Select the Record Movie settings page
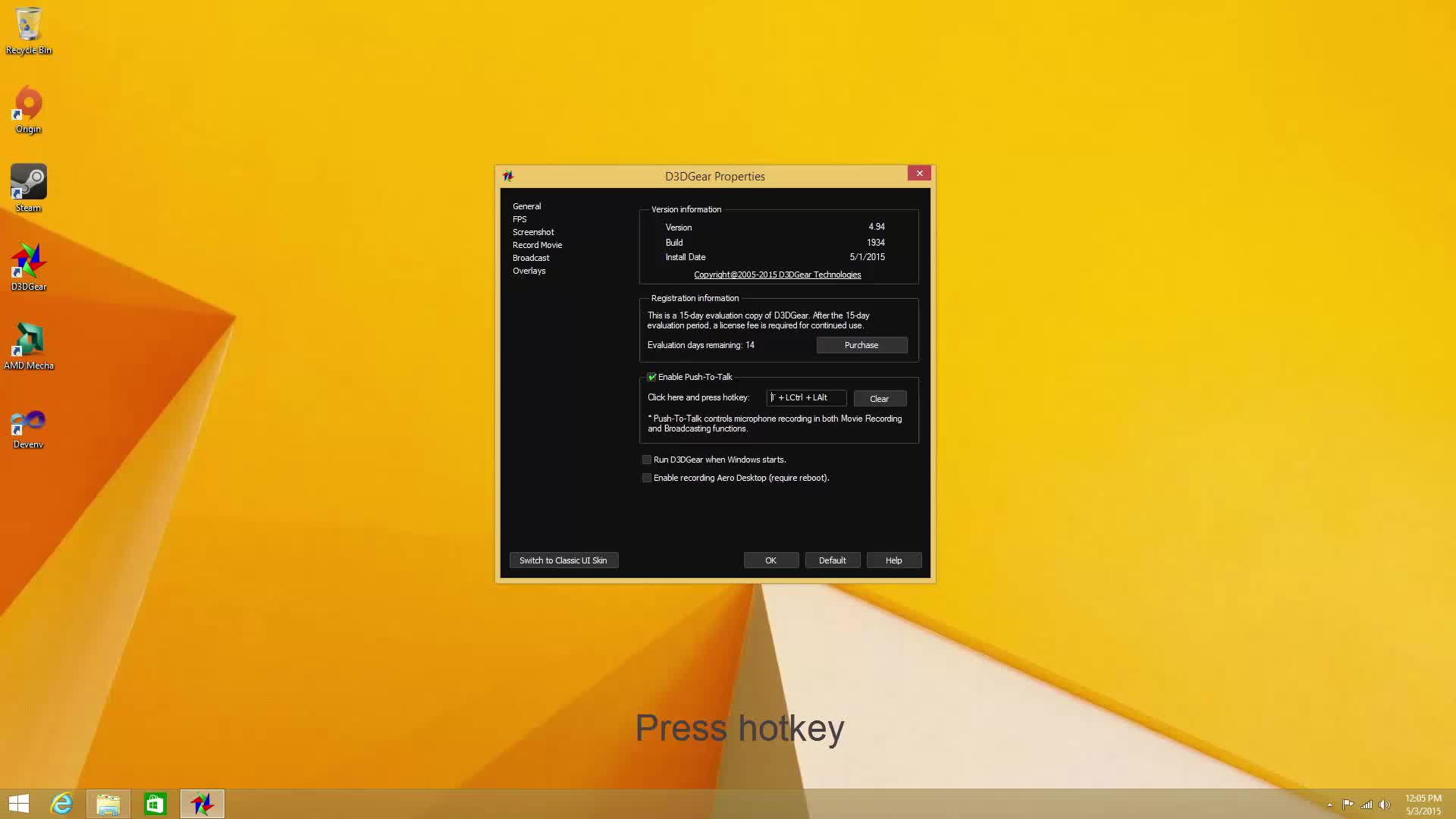This screenshot has height=819, width=1456. tap(537, 245)
